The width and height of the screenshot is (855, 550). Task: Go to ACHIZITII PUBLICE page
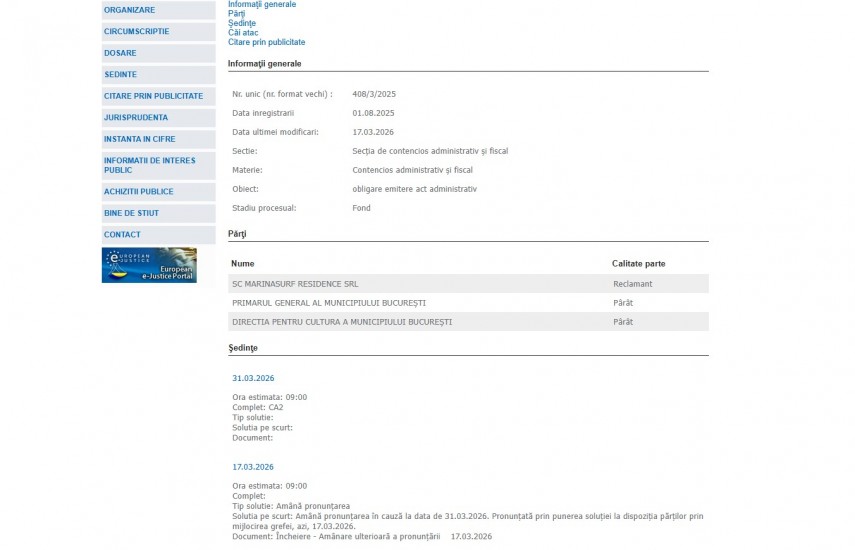[x=139, y=191]
